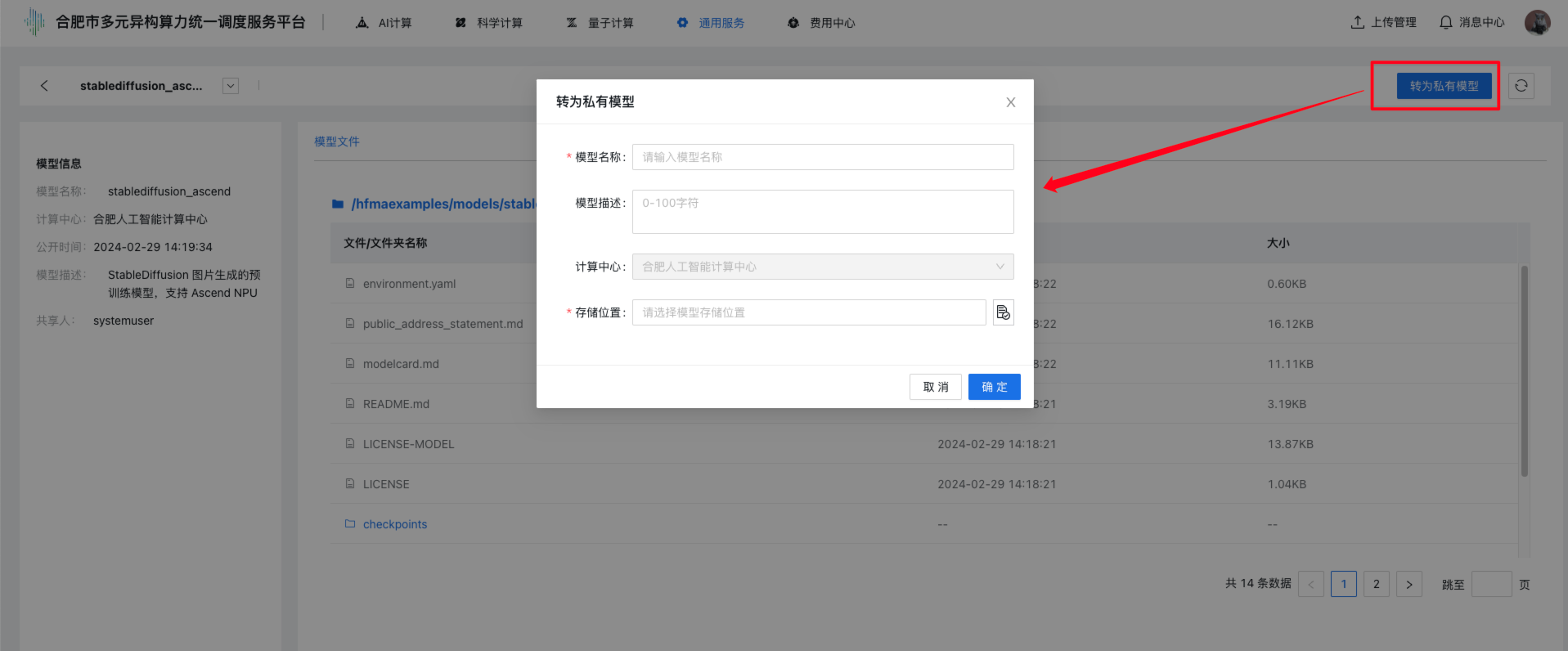Click the checkpoints folder icon

point(350,524)
